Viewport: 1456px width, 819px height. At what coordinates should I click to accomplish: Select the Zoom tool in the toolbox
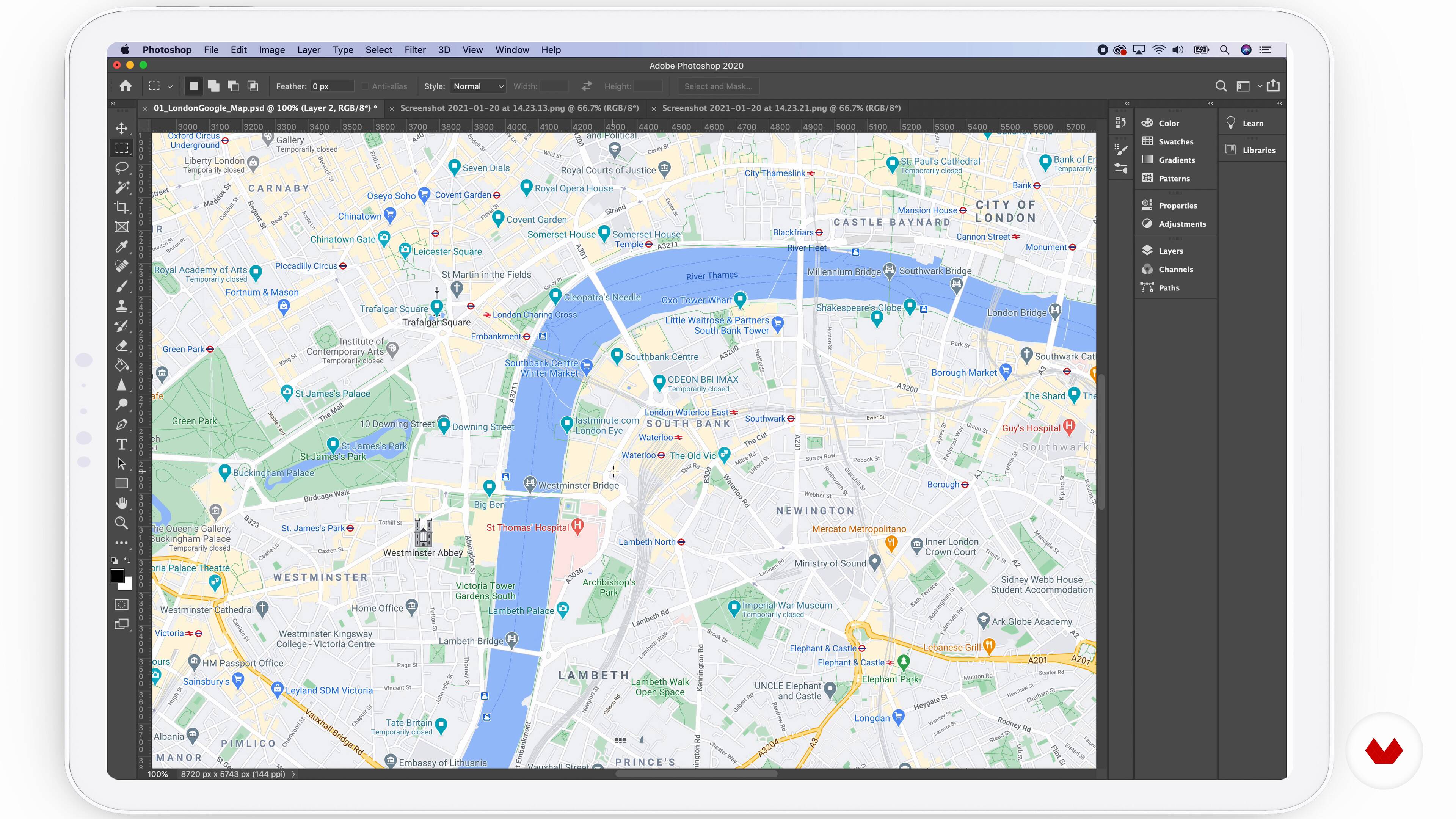[x=121, y=523]
